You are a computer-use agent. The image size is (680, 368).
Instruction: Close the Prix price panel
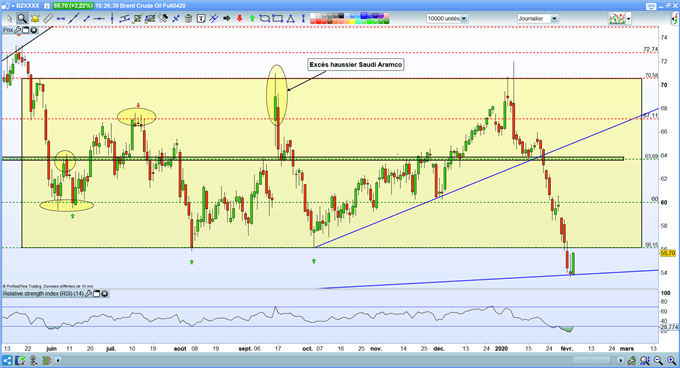[33, 30]
